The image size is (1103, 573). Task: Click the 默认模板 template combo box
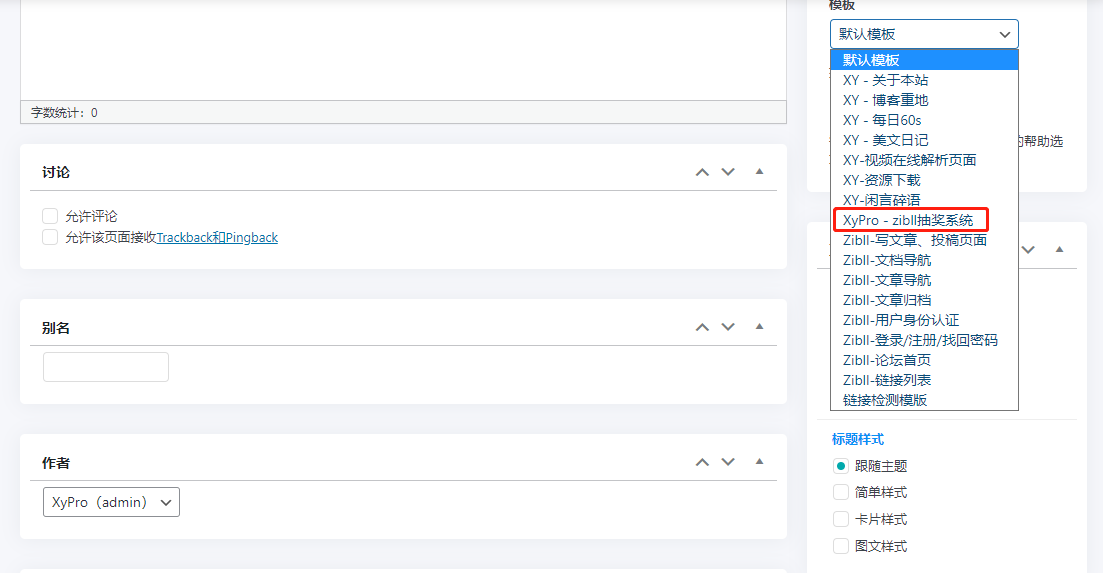tap(923, 34)
